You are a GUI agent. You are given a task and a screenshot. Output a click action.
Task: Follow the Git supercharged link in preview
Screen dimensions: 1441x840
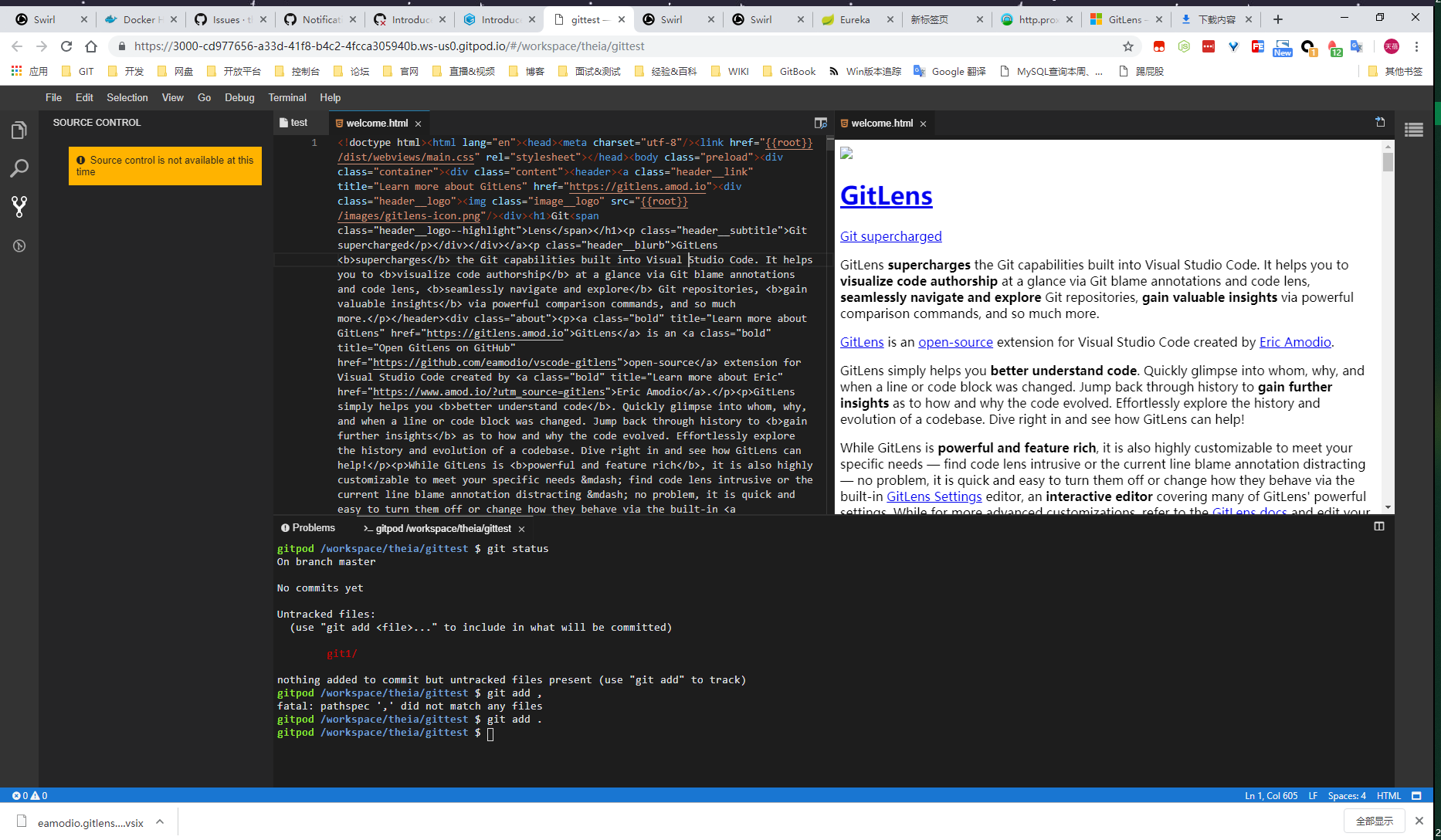pos(890,236)
